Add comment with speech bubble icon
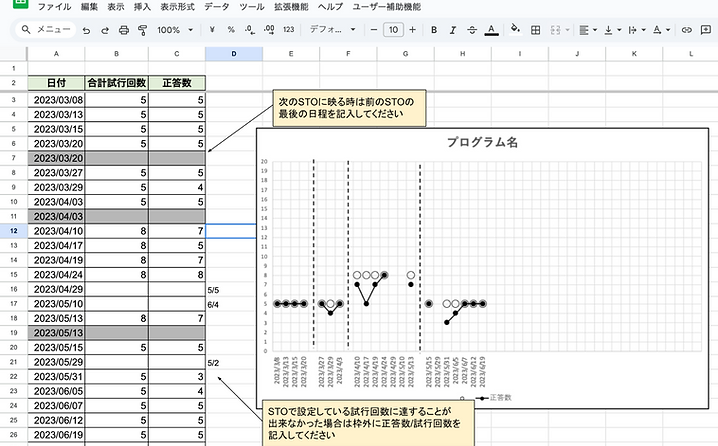Image resolution: width=718 pixels, height=446 pixels. pos(705,30)
